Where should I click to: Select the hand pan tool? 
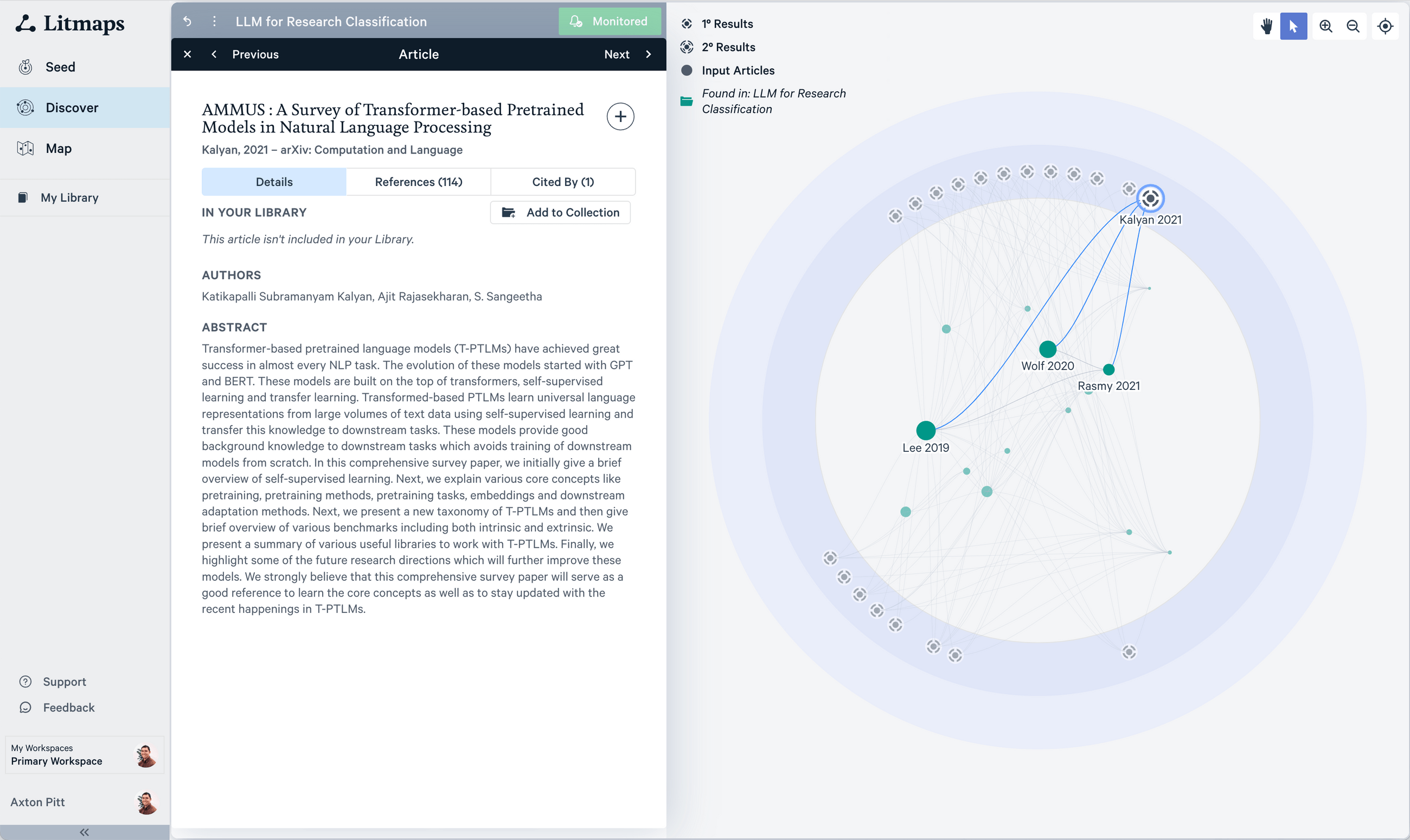(x=1266, y=26)
